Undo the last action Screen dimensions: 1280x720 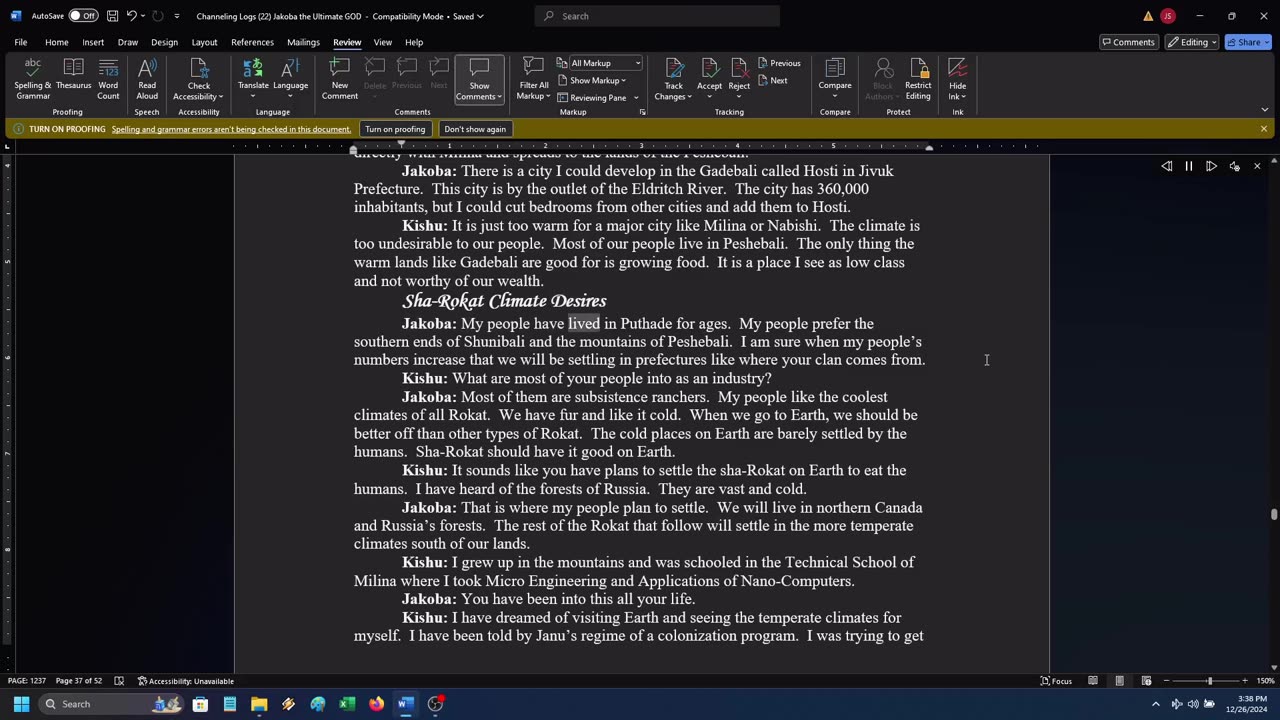pos(131,16)
